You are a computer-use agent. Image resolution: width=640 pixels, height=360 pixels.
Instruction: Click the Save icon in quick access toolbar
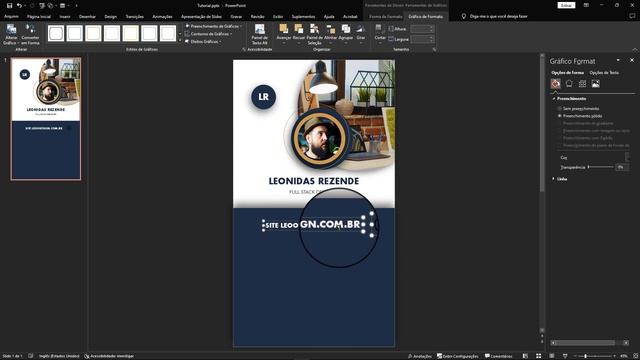point(9,6)
